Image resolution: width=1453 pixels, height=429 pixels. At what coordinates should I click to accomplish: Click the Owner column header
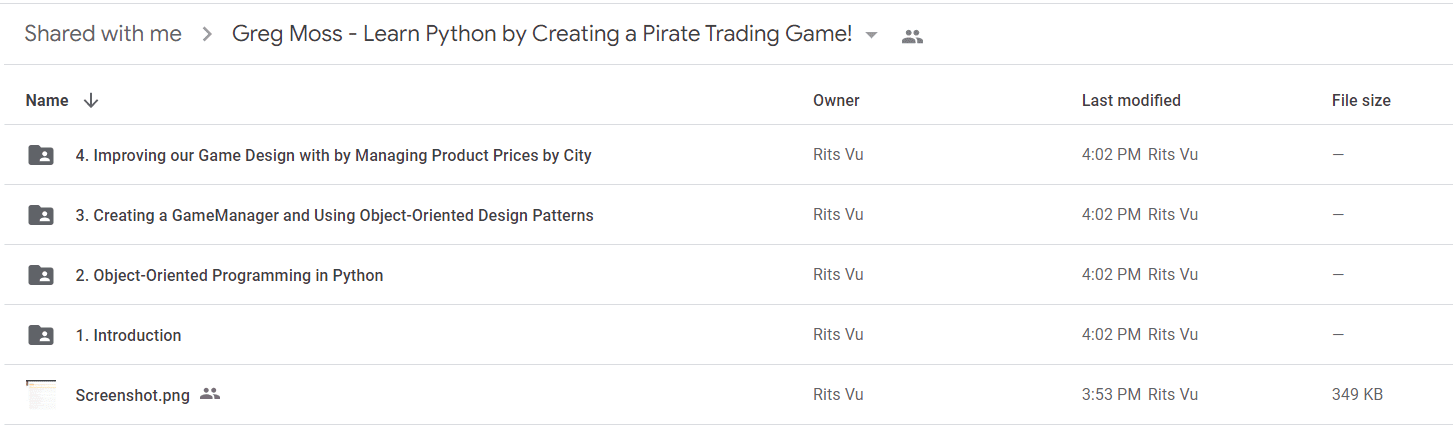[836, 100]
